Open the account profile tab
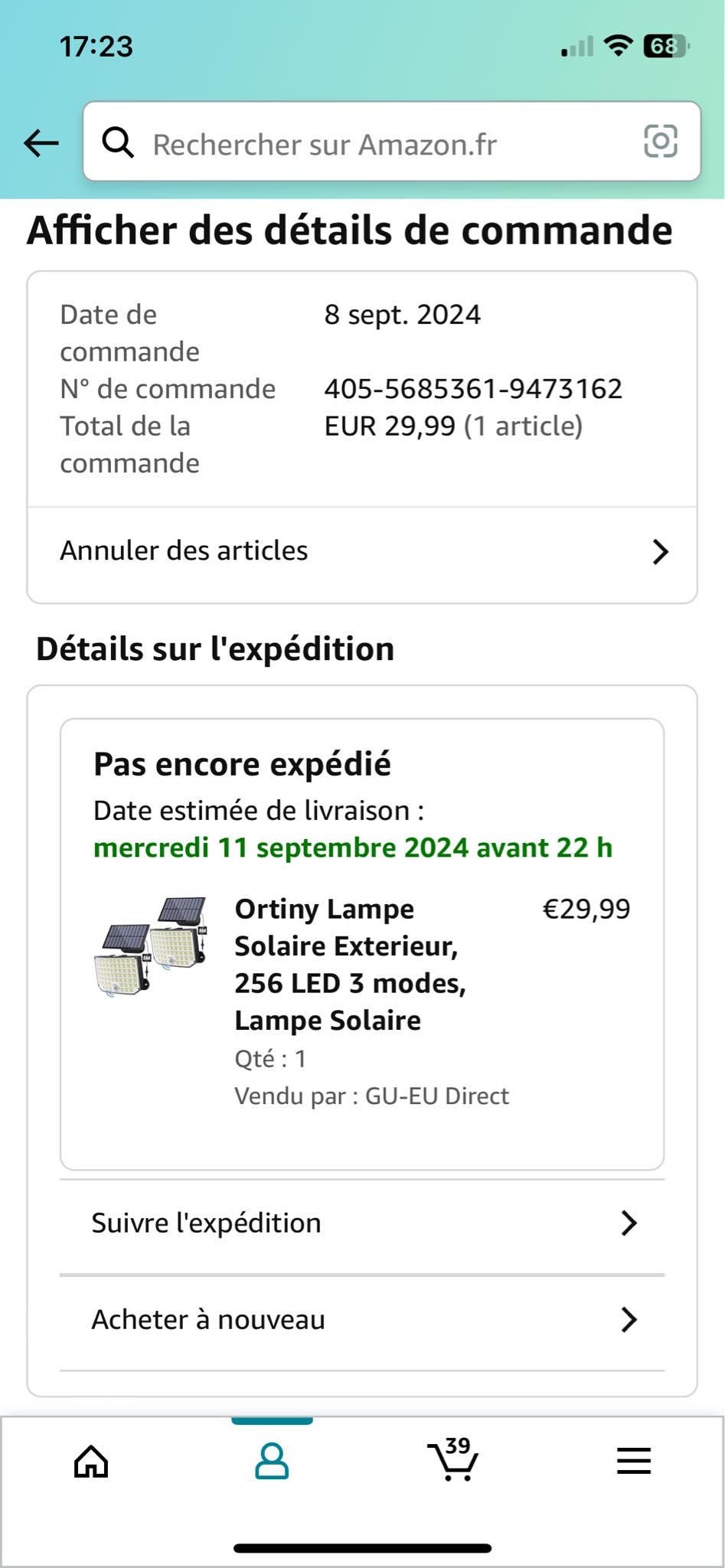 pyautogui.click(x=272, y=1462)
